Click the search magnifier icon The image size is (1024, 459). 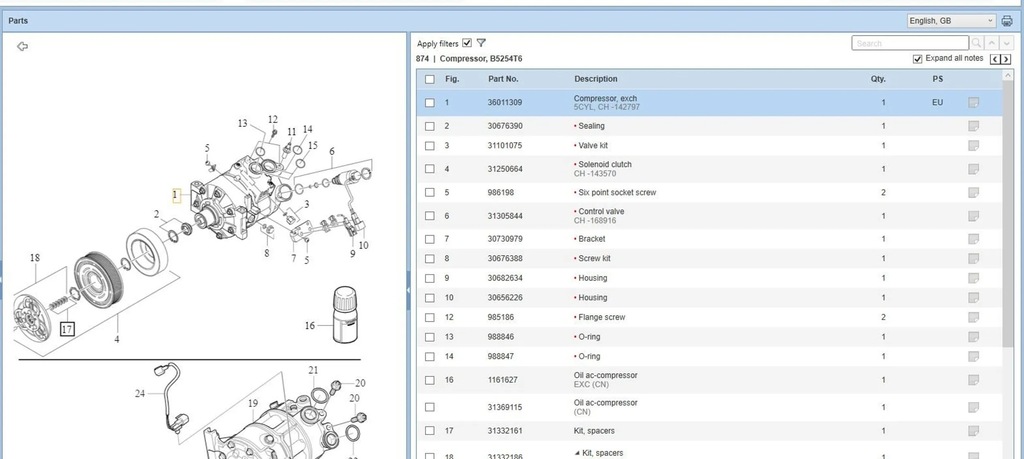pyautogui.click(x=976, y=43)
